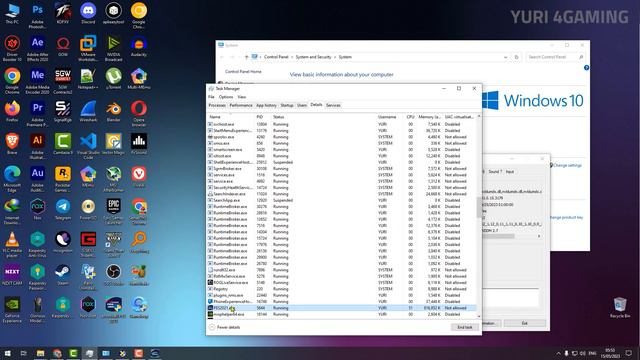The width and height of the screenshot is (640, 360).
Task: Select This PC desktop icon
Action: pos(12,13)
